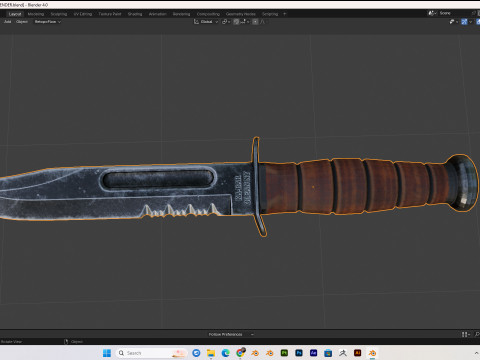480x360 pixels.
Task: Show hidden system tray icons chevron
Action: [x=476, y=353]
